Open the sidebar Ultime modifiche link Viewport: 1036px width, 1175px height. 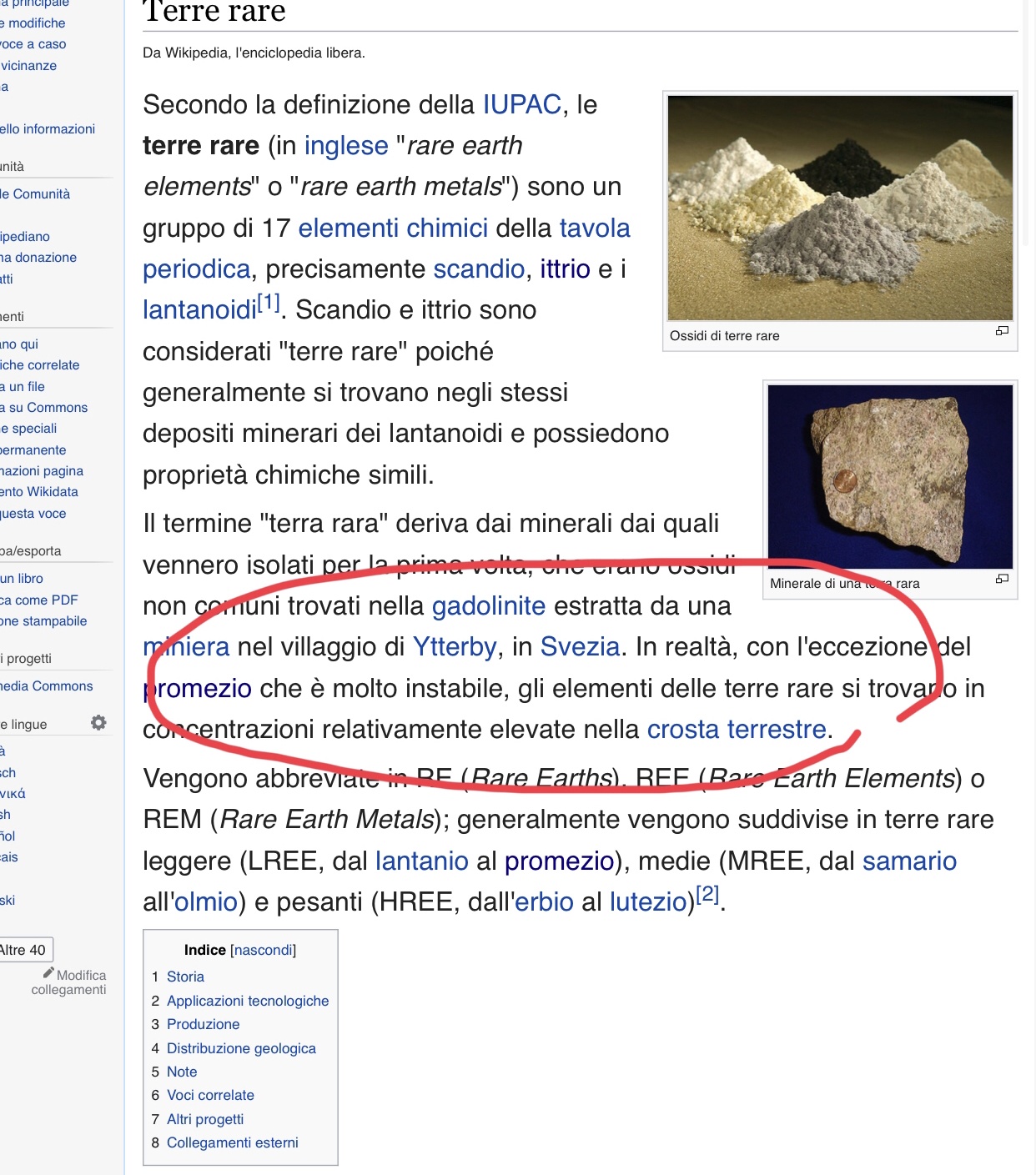coord(33,23)
